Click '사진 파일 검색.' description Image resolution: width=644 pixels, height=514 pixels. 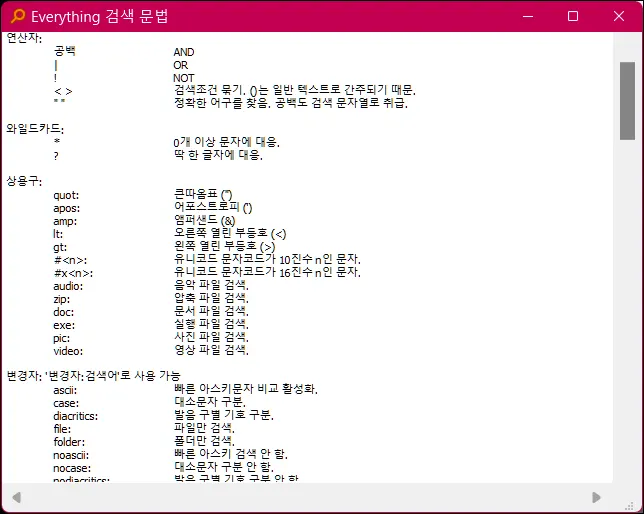pos(211,337)
